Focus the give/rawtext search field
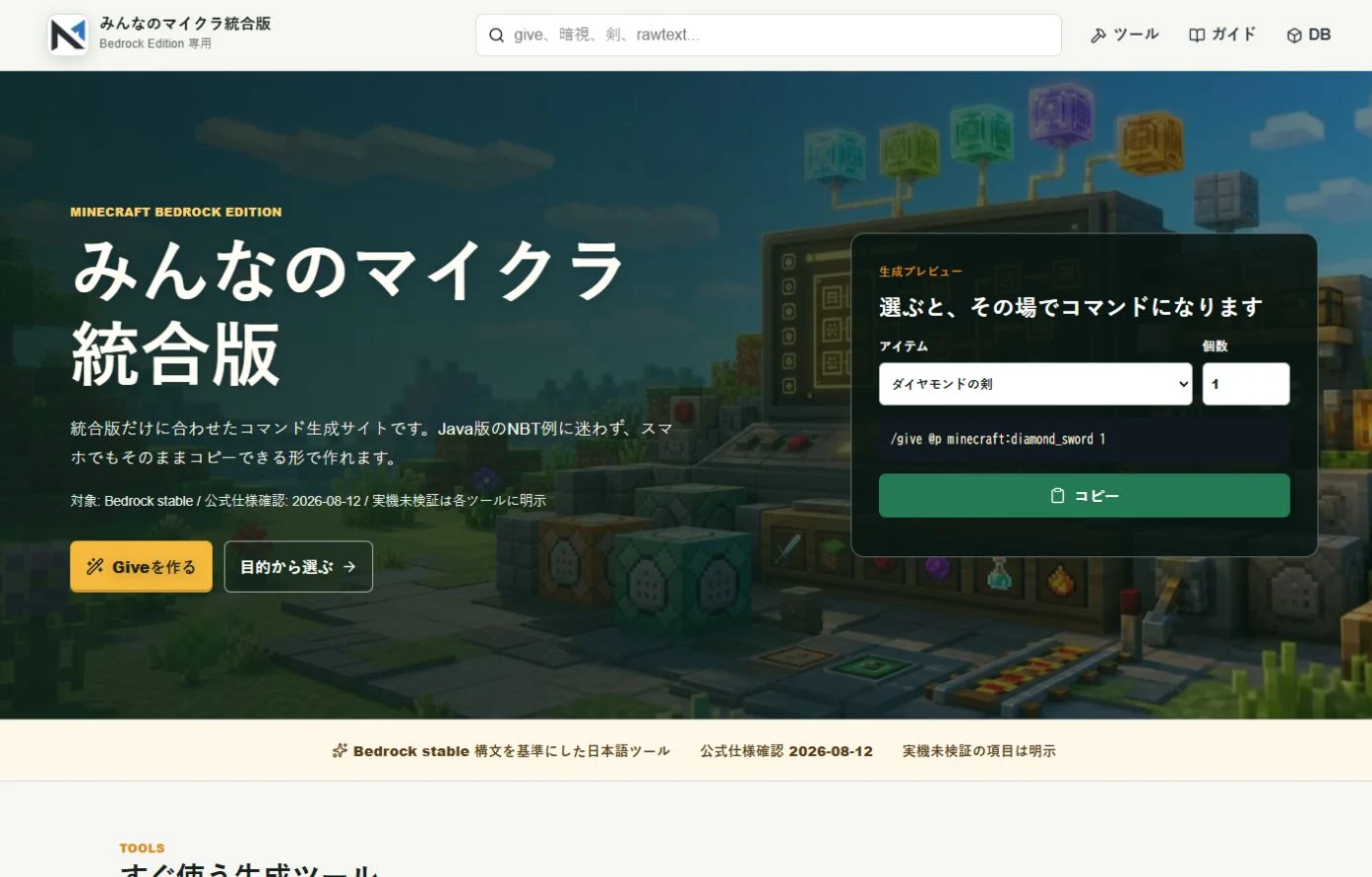This screenshot has height=877, width=1372. click(x=768, y=34)
